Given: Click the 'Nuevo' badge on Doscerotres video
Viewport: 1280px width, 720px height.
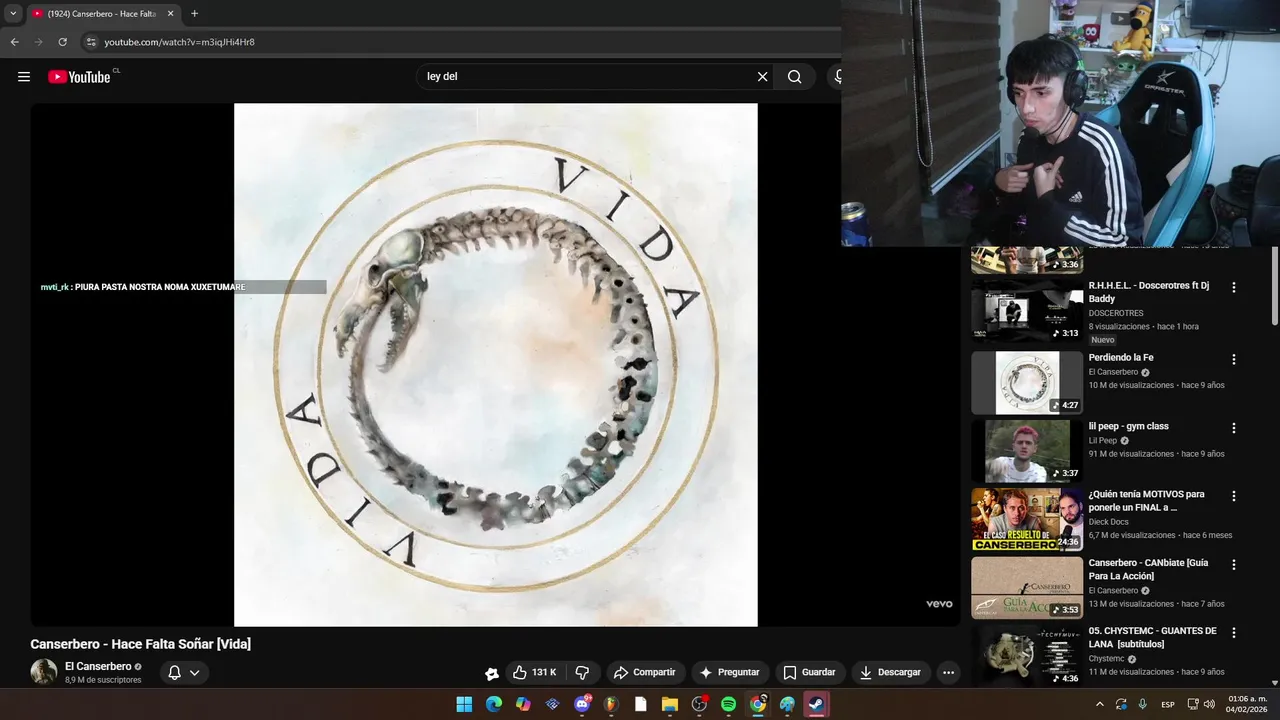Looking at the screenshot, I should point(1102,340).
